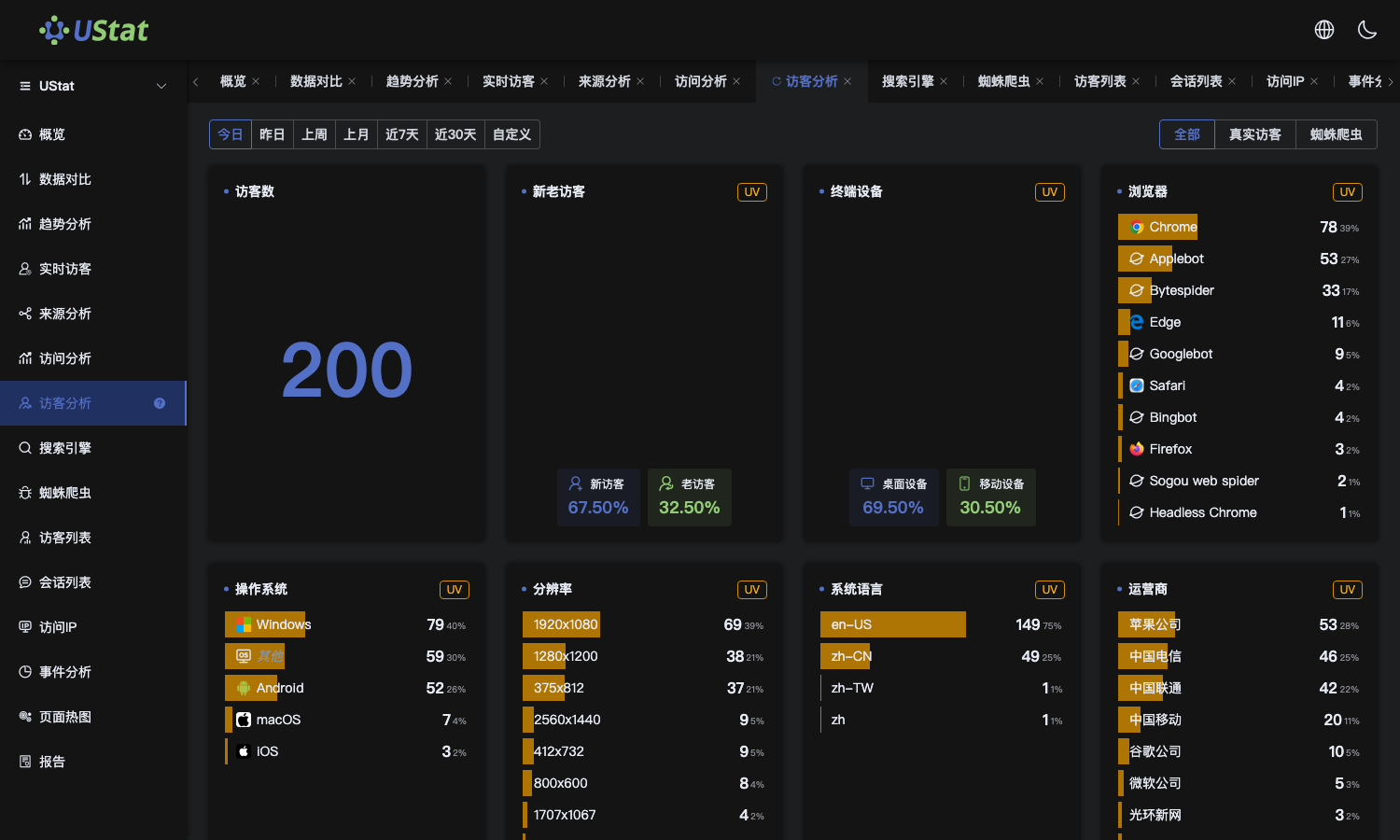Open 概览 in the sidebar
This screenshot has height=840, width=1400.
tap(93, 134)
